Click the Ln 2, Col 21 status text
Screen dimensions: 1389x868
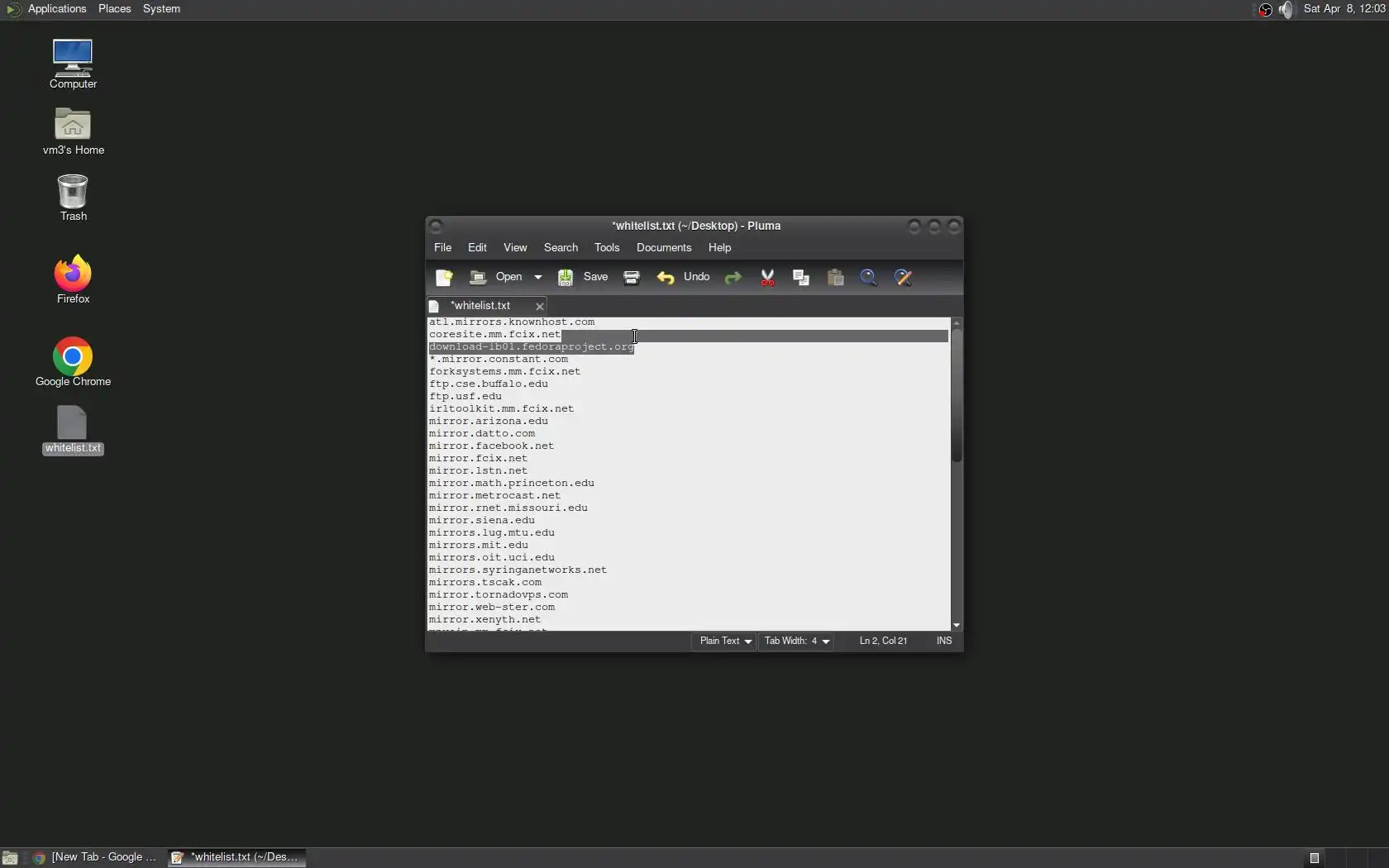point(883,641)
